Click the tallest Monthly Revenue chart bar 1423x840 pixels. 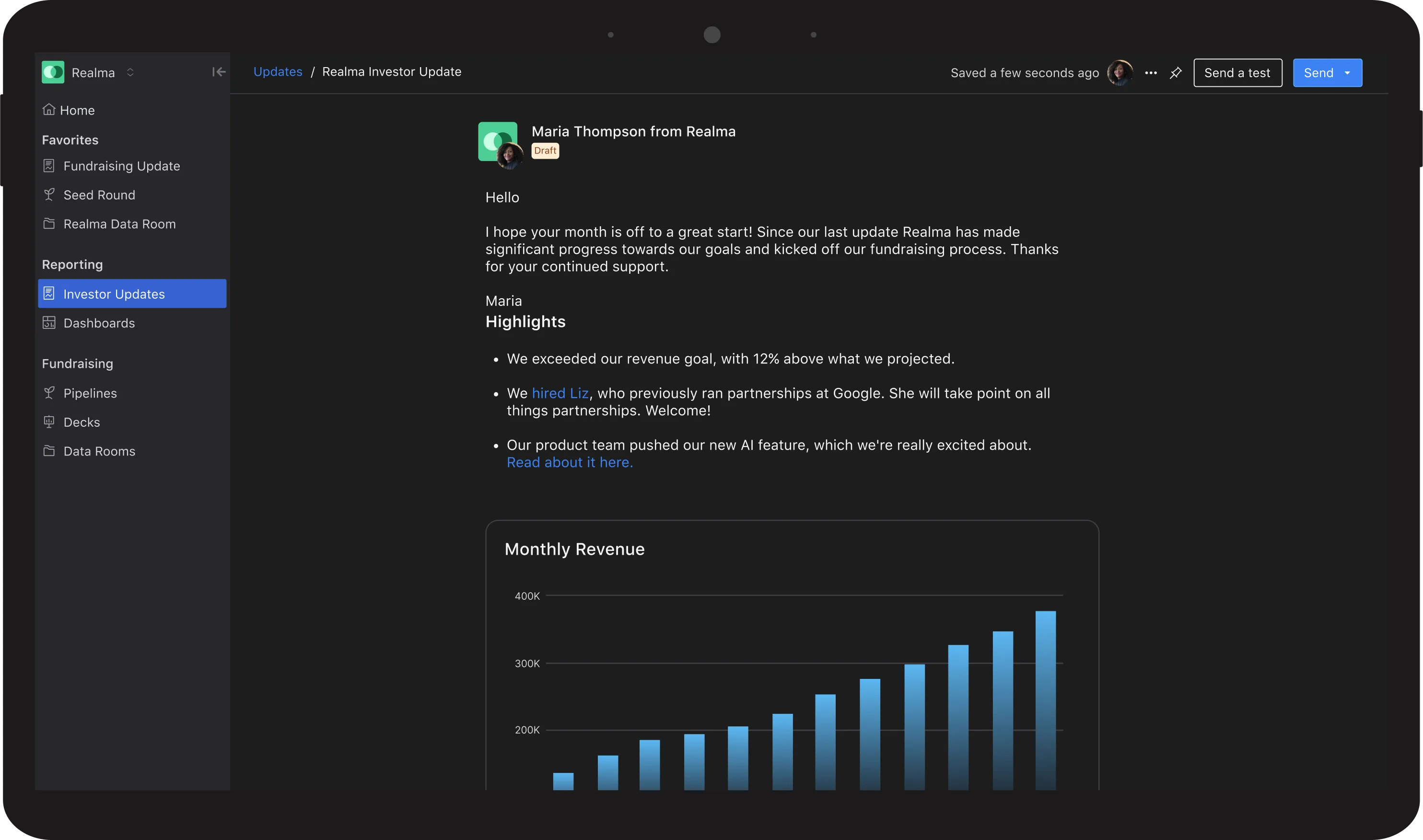(x=1046, y=700)
